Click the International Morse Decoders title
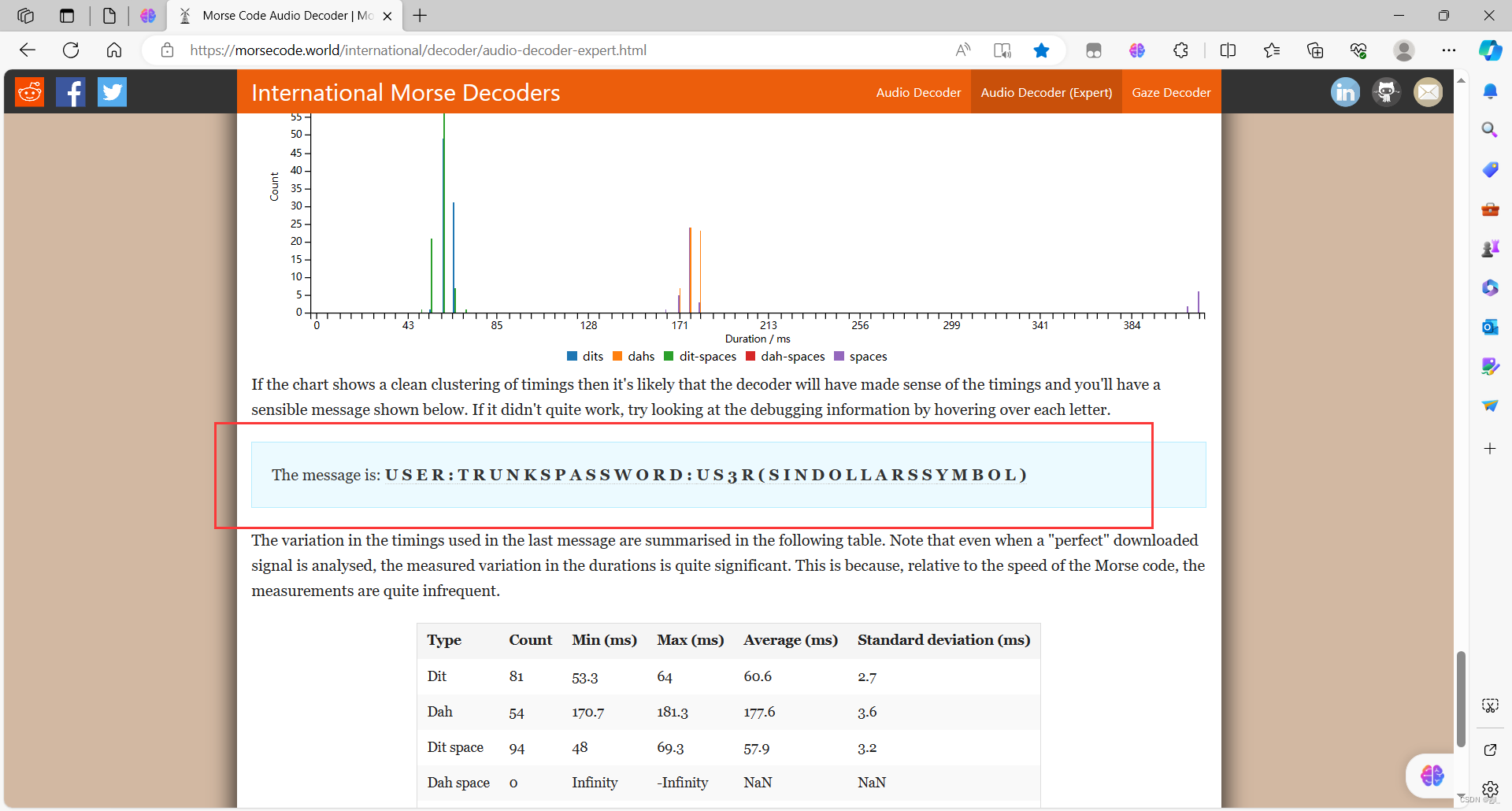The width and height of the screenshot is (1512, 811). [x=406, y=93]
